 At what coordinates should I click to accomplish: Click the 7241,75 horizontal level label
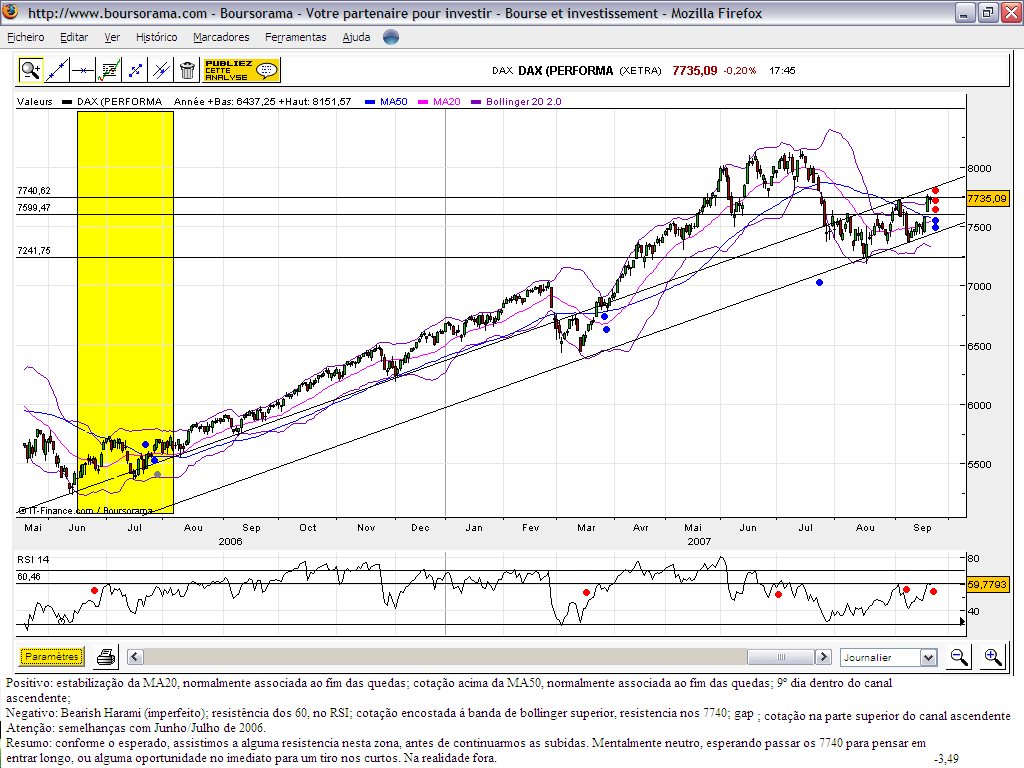click(x=34, y=251)
